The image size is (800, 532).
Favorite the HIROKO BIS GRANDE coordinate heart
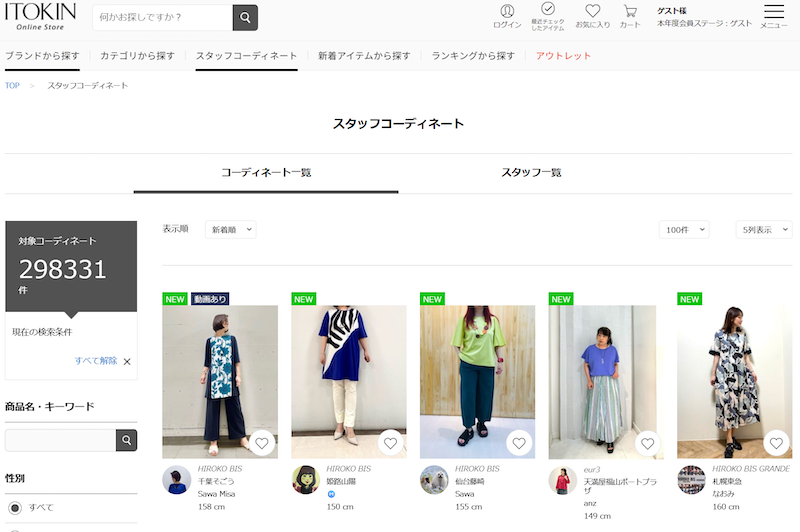[776, 443]
